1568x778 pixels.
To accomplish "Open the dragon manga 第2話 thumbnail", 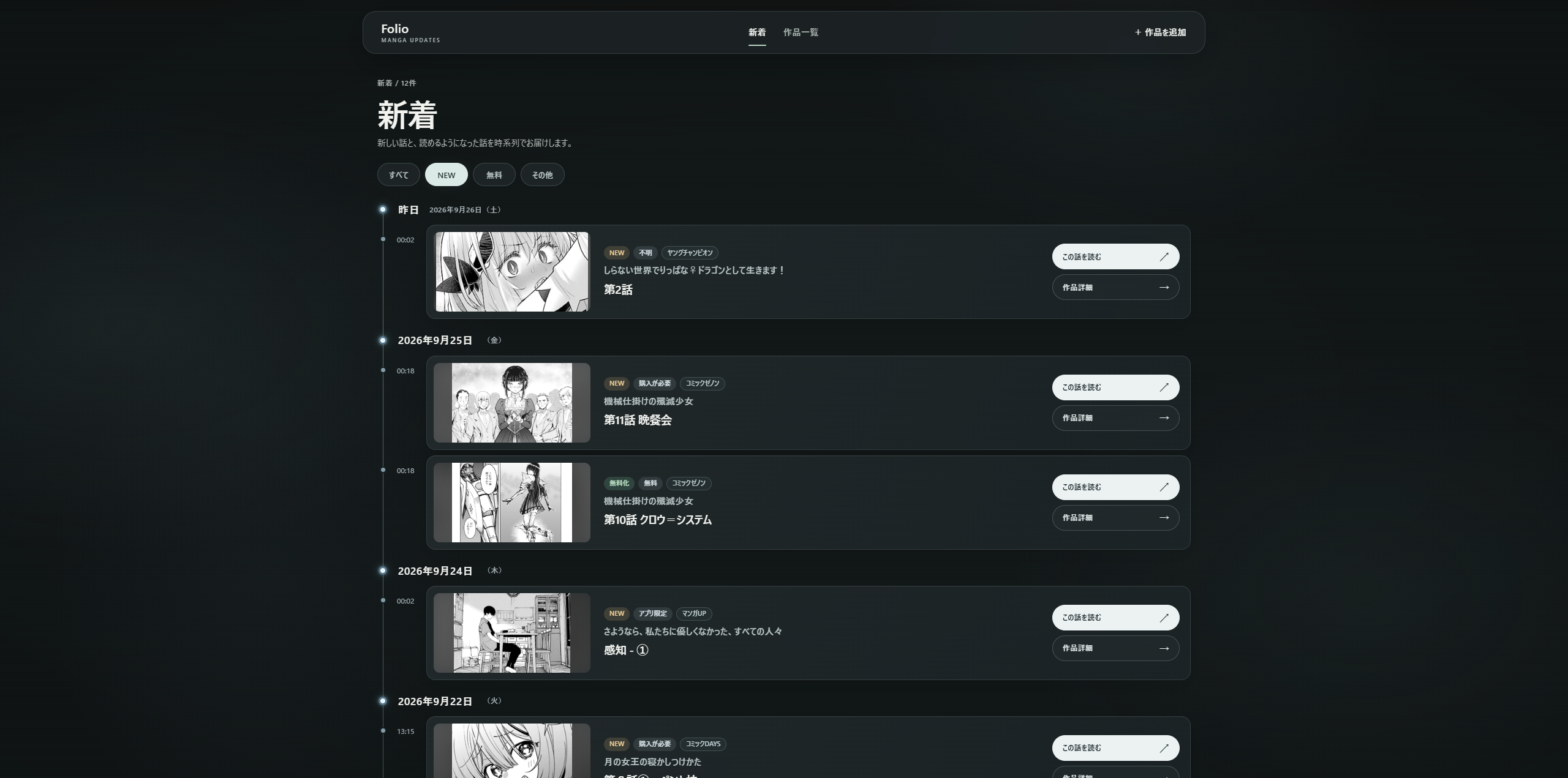I will (512, 272).
